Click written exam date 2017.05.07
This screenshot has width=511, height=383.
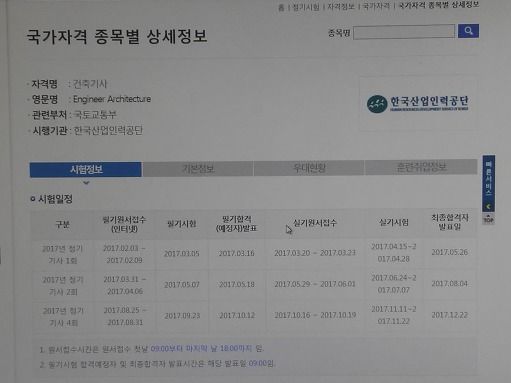[x=182, y=285]
